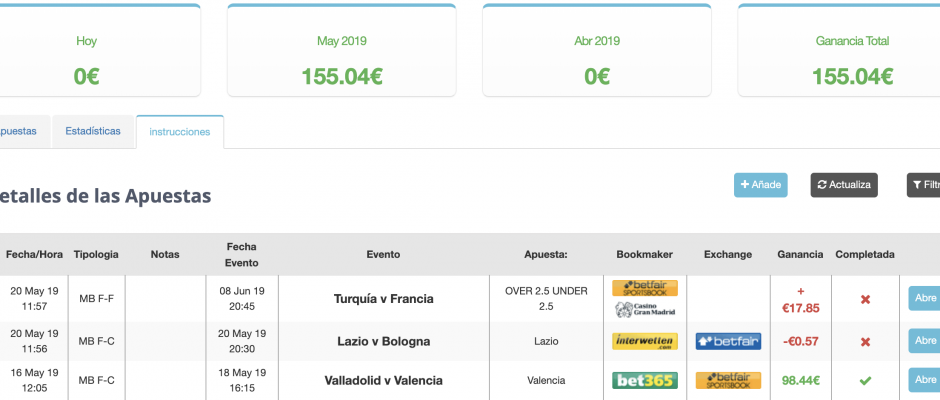Click the Interwetten bookmaker logo
Image resolution: width=940 pixels, height=400 pixels.
tap(644, 341)
